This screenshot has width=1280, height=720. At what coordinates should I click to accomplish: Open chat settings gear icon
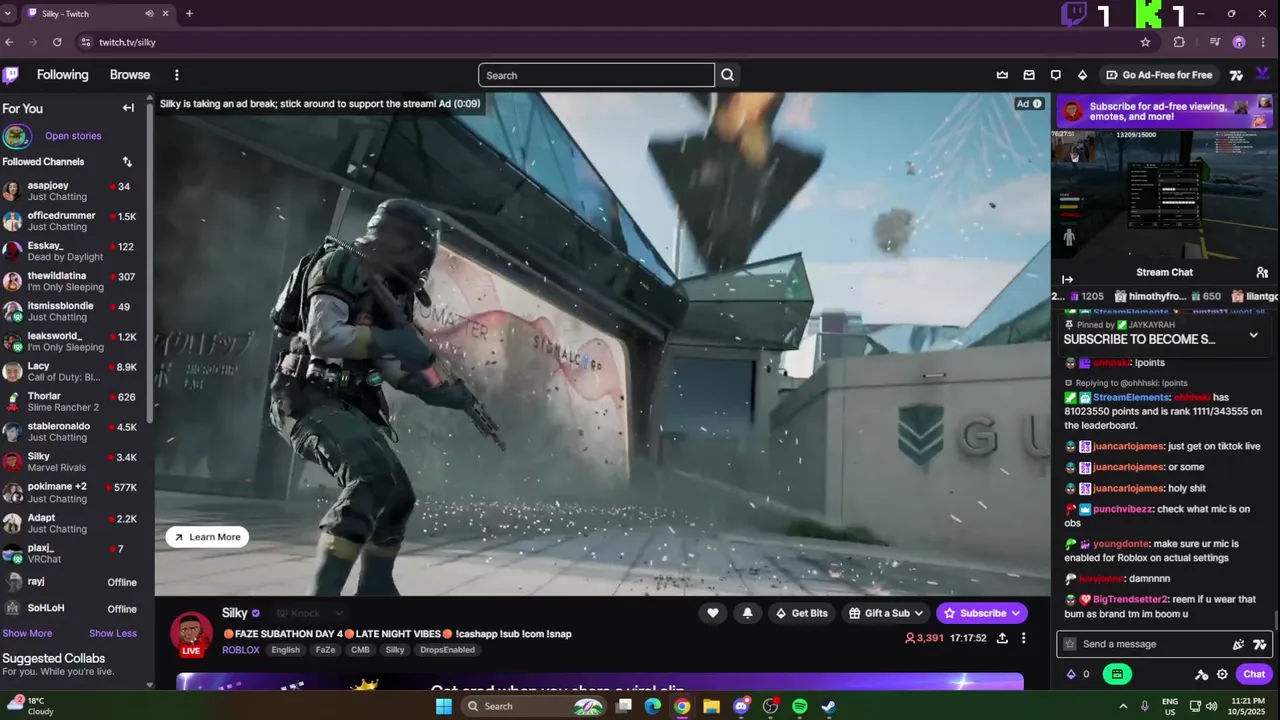click(1222, 674)
